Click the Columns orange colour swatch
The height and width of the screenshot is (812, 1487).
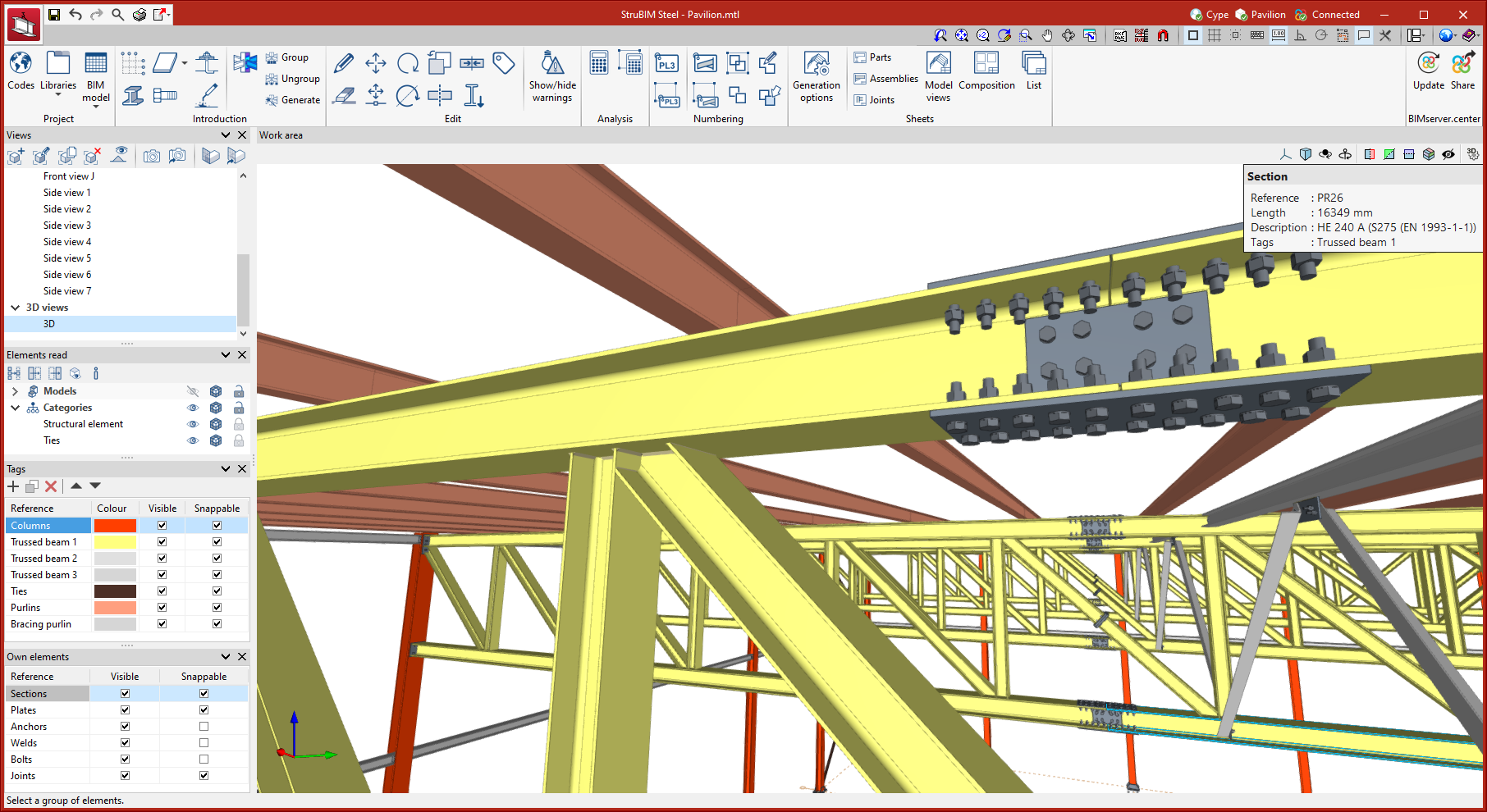click(115, 526)
